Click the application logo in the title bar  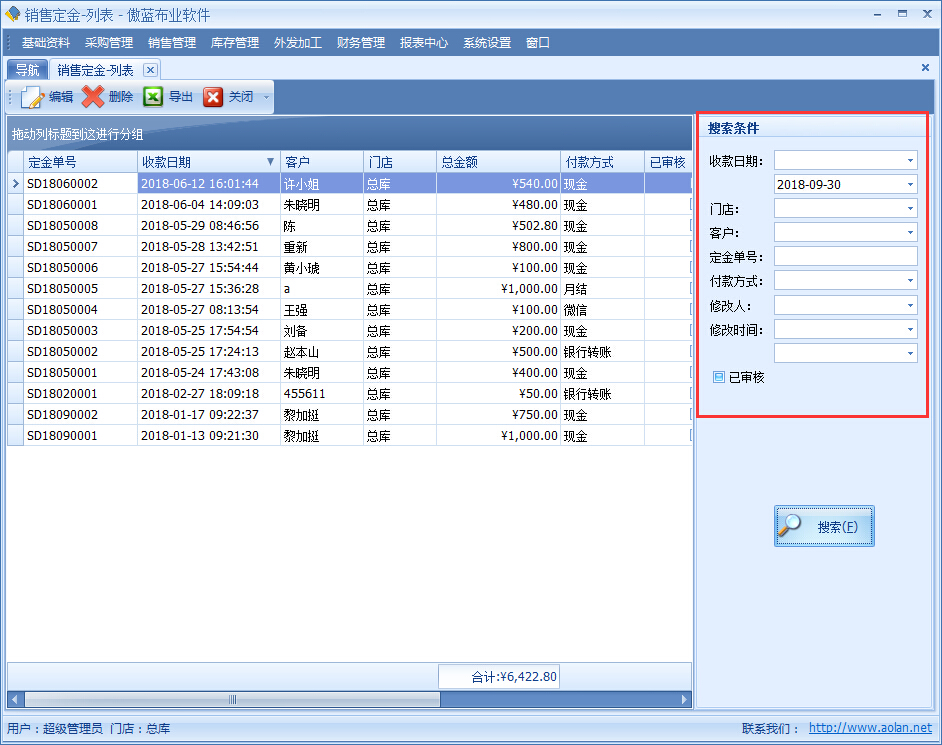[12, 13]
